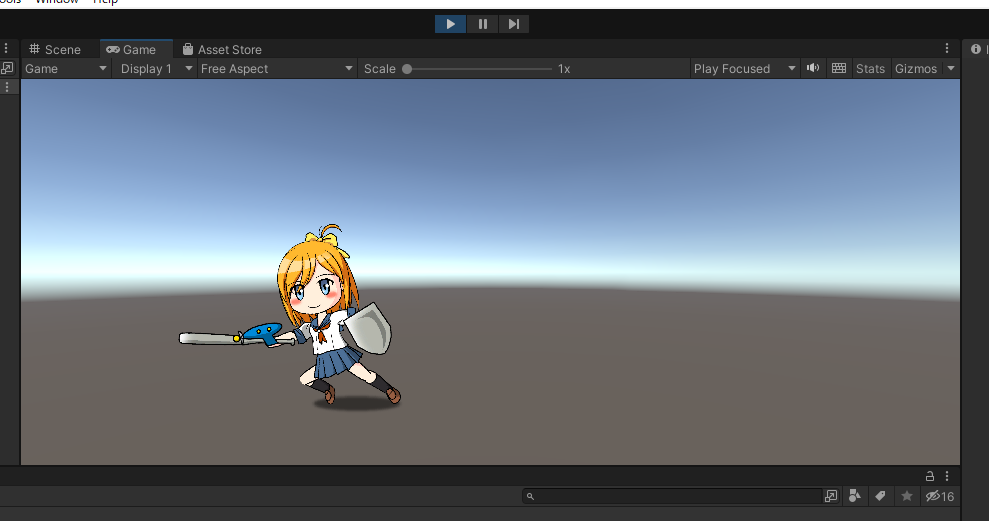989x521 pixels.
Task: Open the Game view mode dropdown
Action: coord(66,69)
